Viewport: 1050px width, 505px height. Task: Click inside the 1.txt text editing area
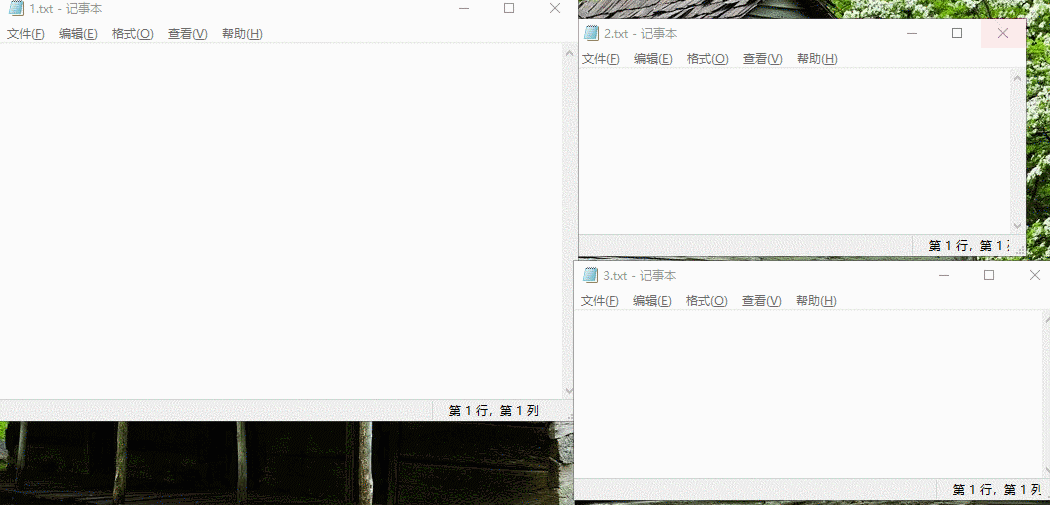tap(280, 220)
